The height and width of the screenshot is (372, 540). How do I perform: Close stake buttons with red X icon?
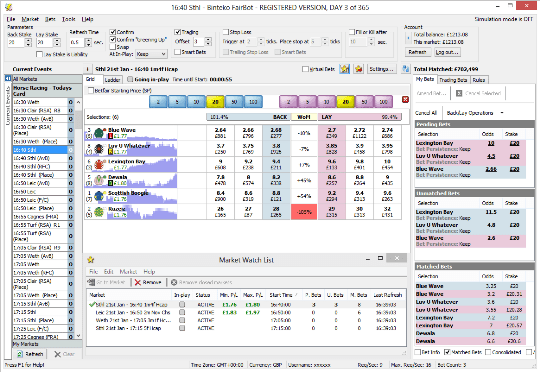click(405, 100)
